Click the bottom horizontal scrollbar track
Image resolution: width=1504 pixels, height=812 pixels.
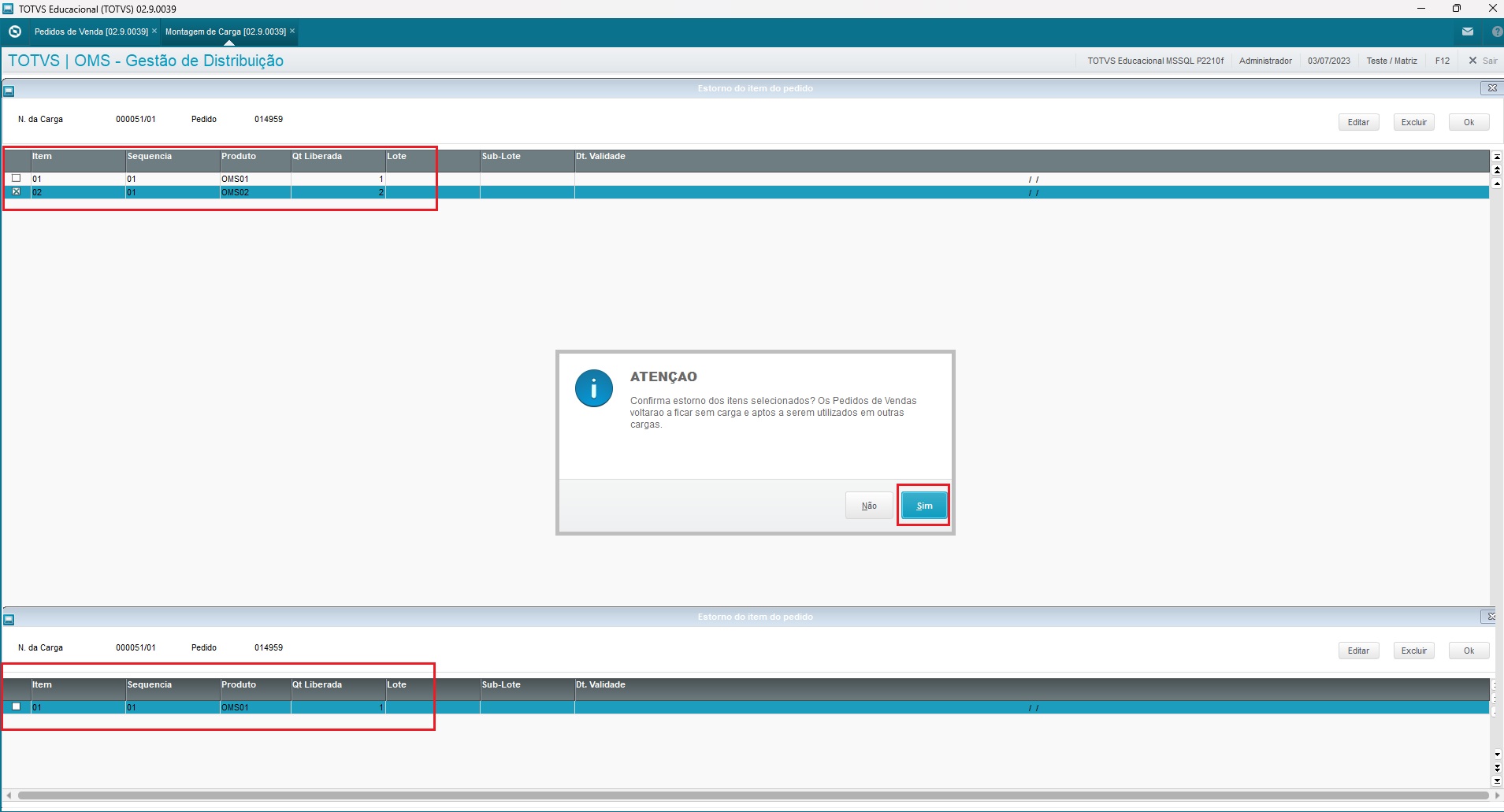(x=752, y=795)
